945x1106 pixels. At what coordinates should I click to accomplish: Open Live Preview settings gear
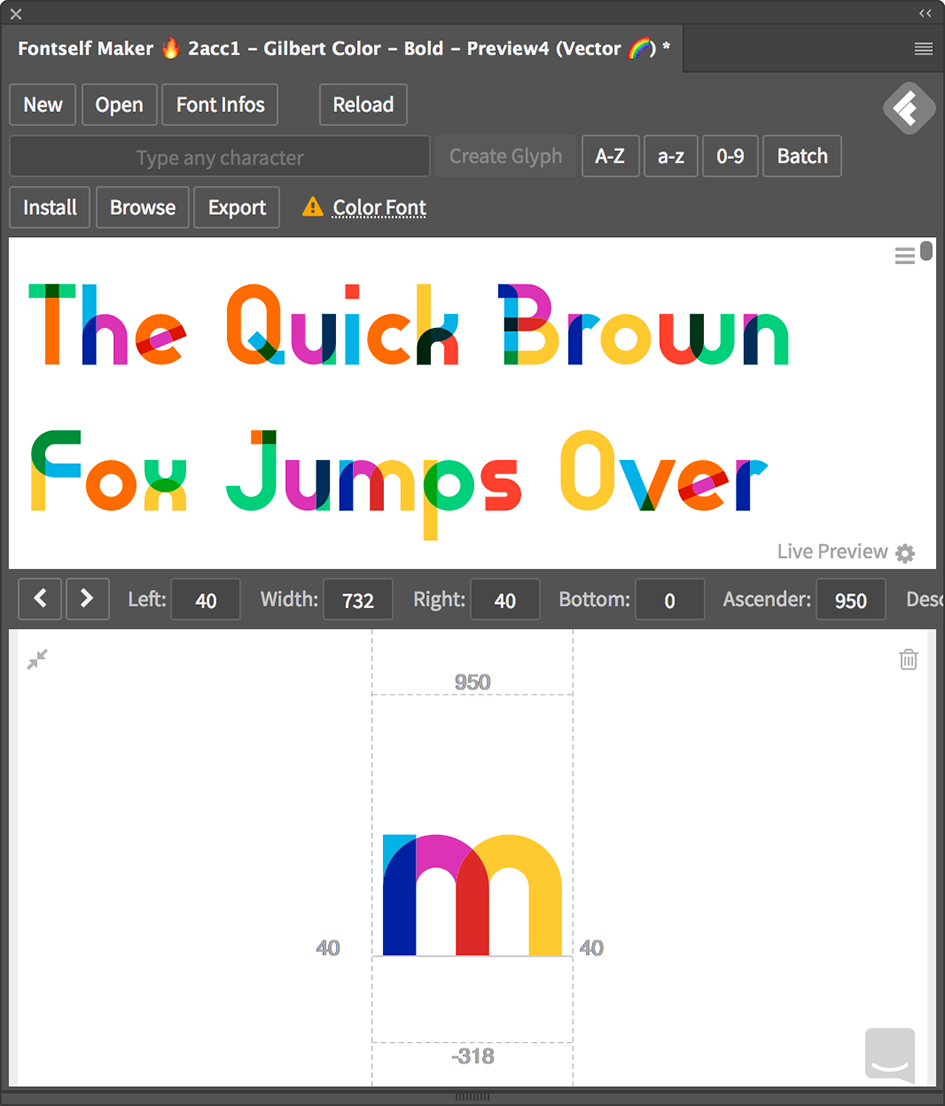click(905, 553)
